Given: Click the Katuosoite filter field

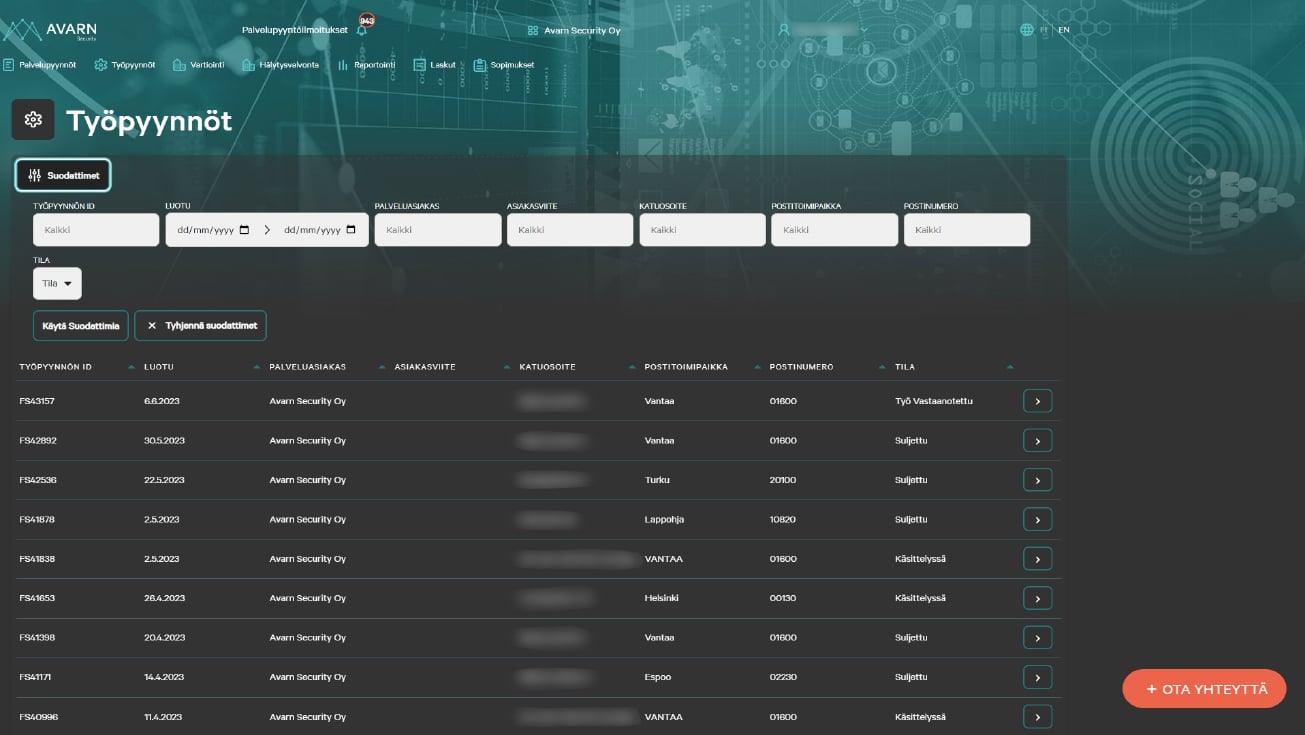Looking at the screenshot, I should (702, 230).
